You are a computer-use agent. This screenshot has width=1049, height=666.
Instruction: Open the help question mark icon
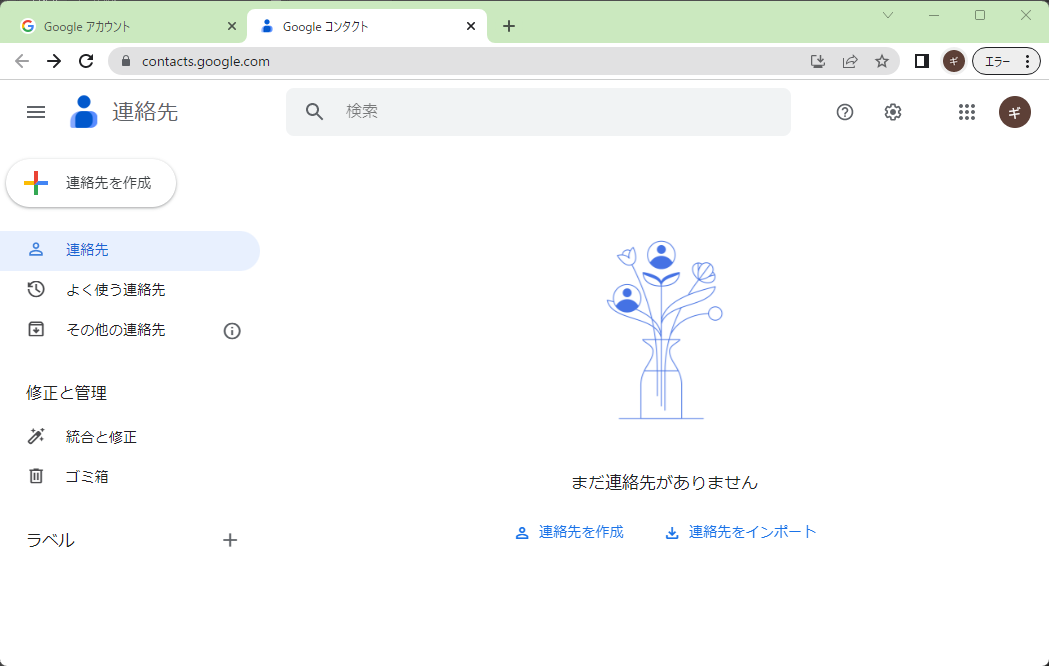(x=845, y=112)
